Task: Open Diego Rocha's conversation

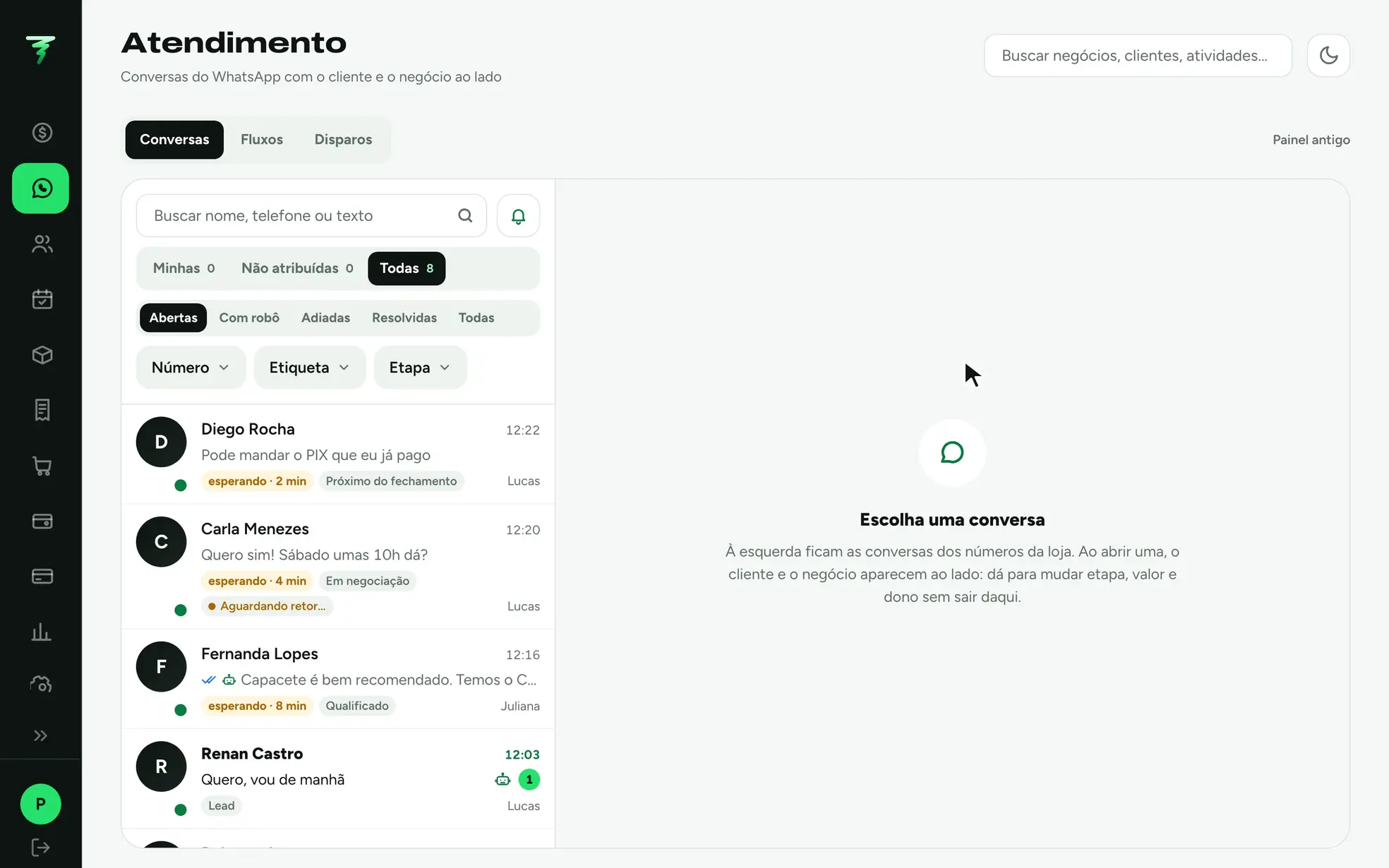Action: tap(338, 454)
